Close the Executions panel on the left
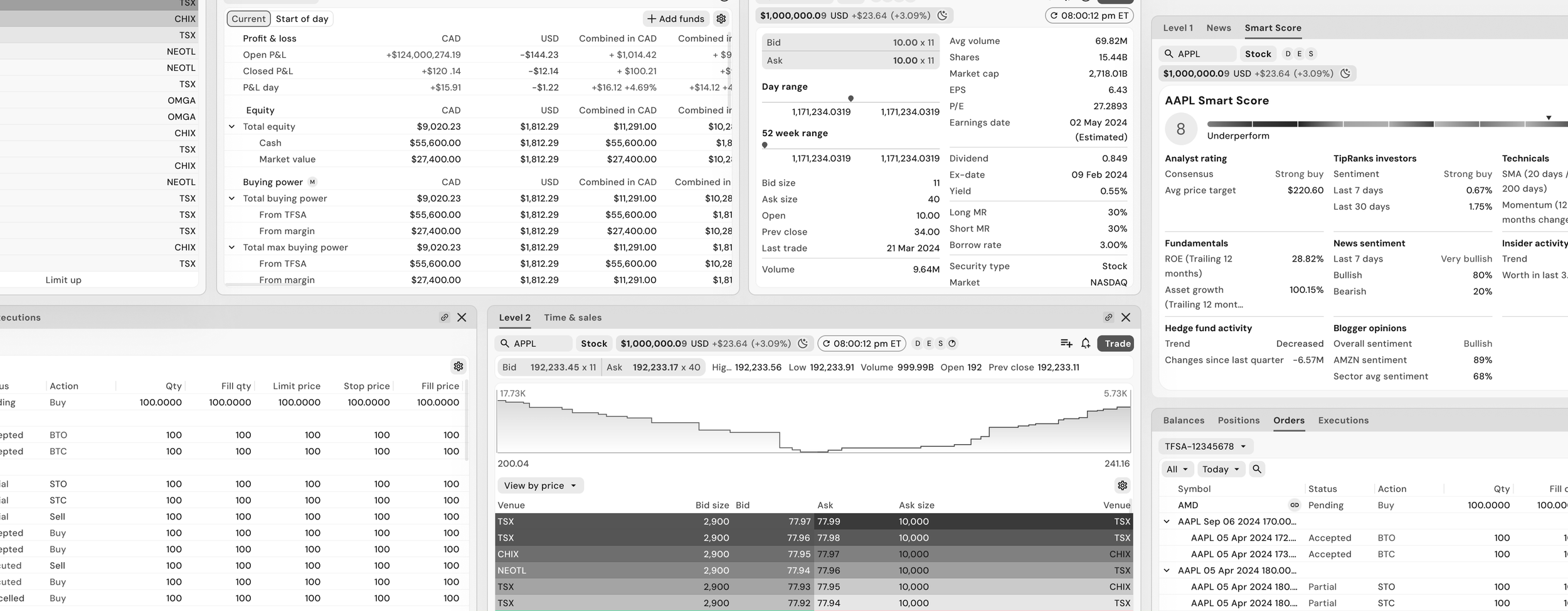Screen dimensions: 1568x611 (462, 317)
